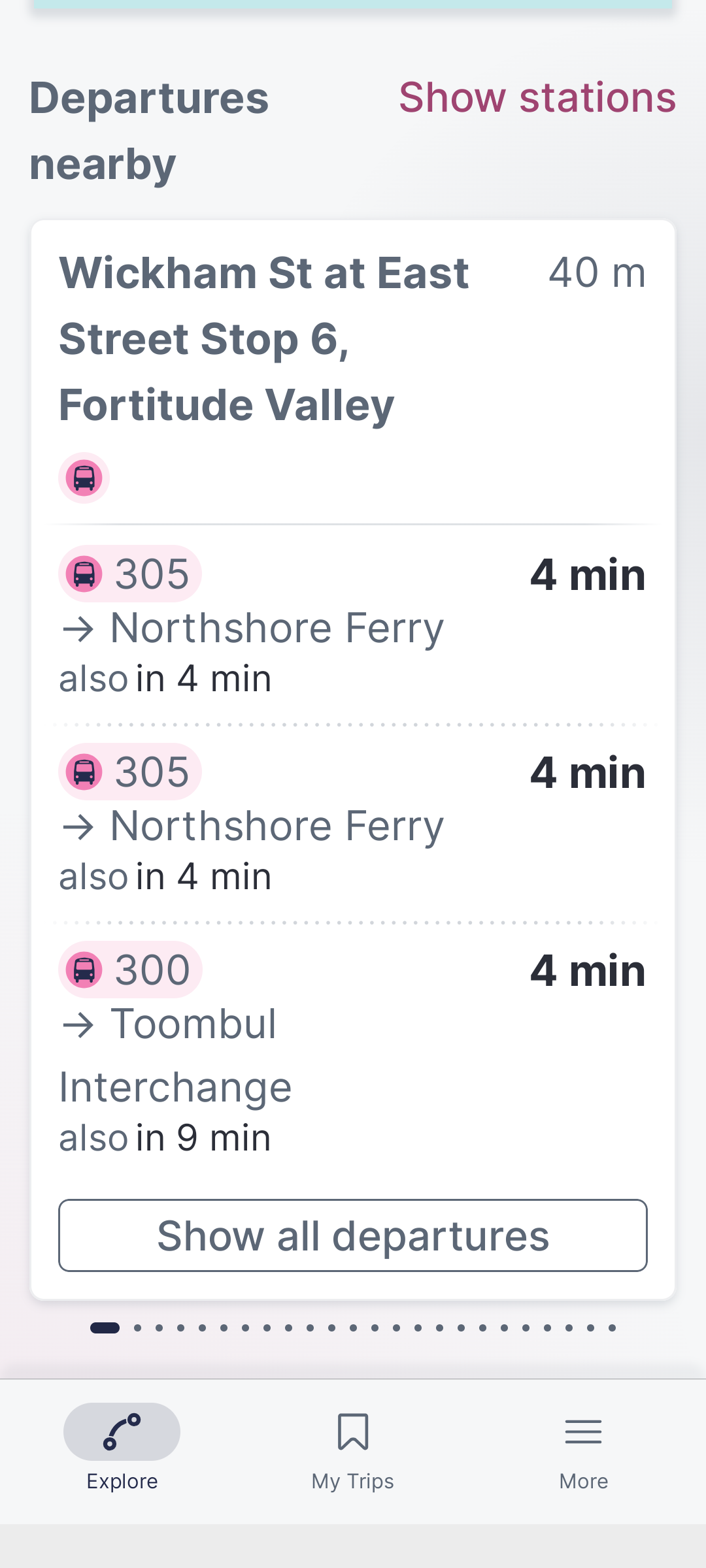Tap the bus icon under the stop name

84,478
